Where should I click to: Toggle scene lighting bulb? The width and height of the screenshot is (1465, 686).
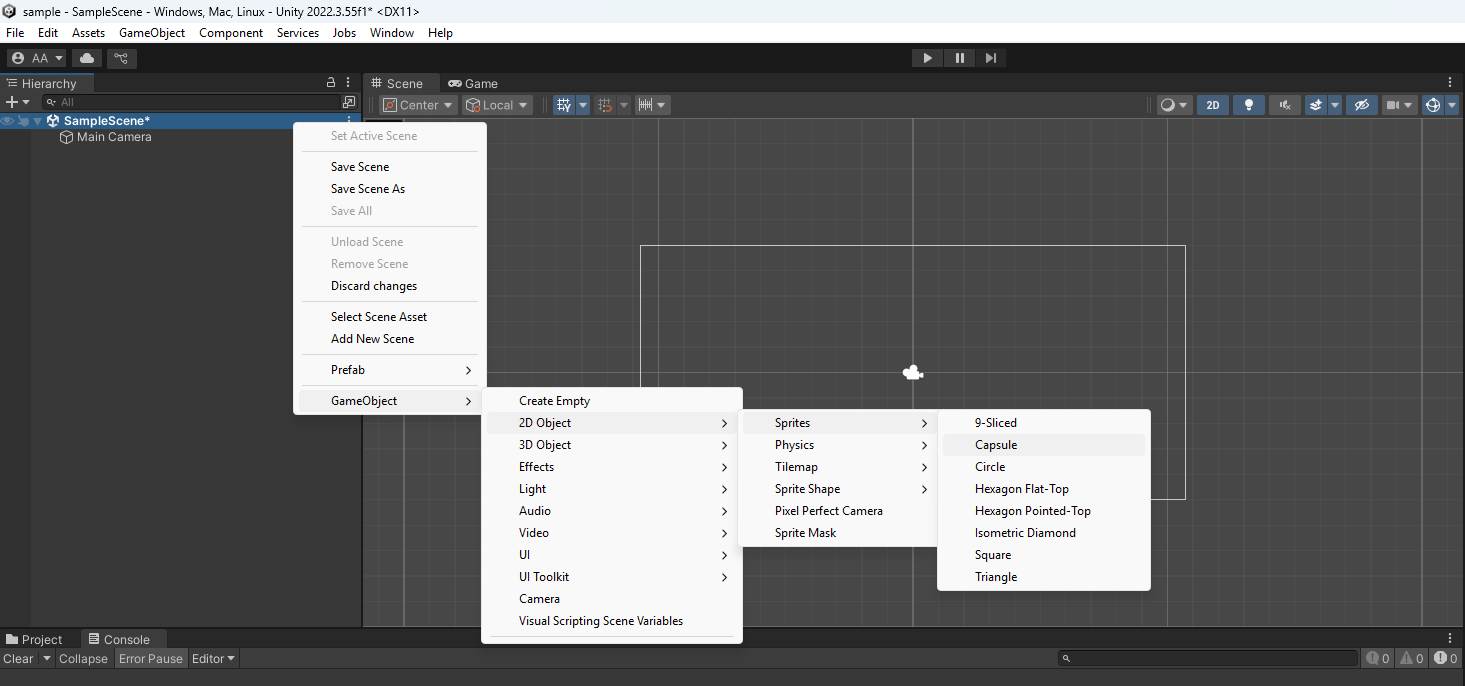point(1248,105)
